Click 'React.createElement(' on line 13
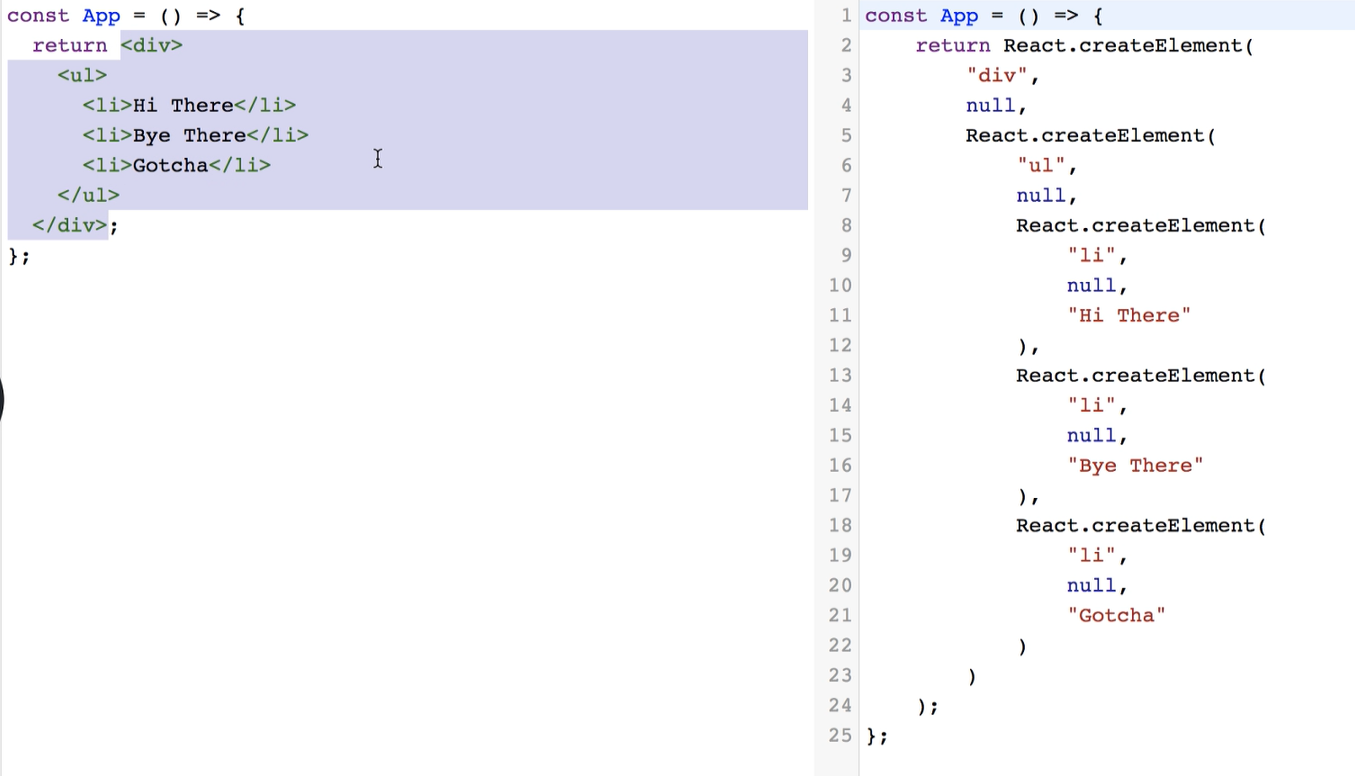The width and height of the screenshot is (1355, 776). tap(1141, 375)
